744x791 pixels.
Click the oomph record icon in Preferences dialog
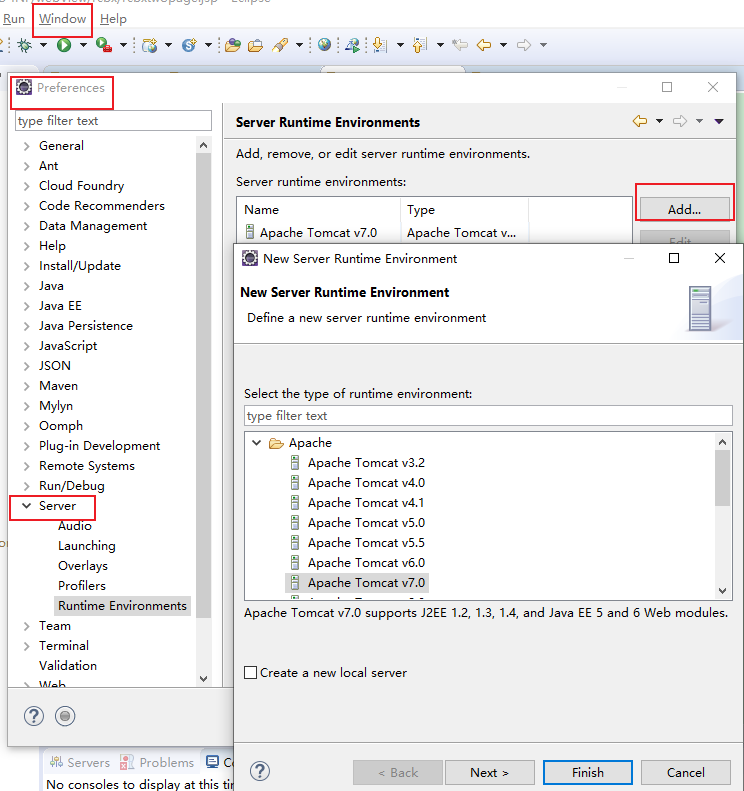pos(65,716)
